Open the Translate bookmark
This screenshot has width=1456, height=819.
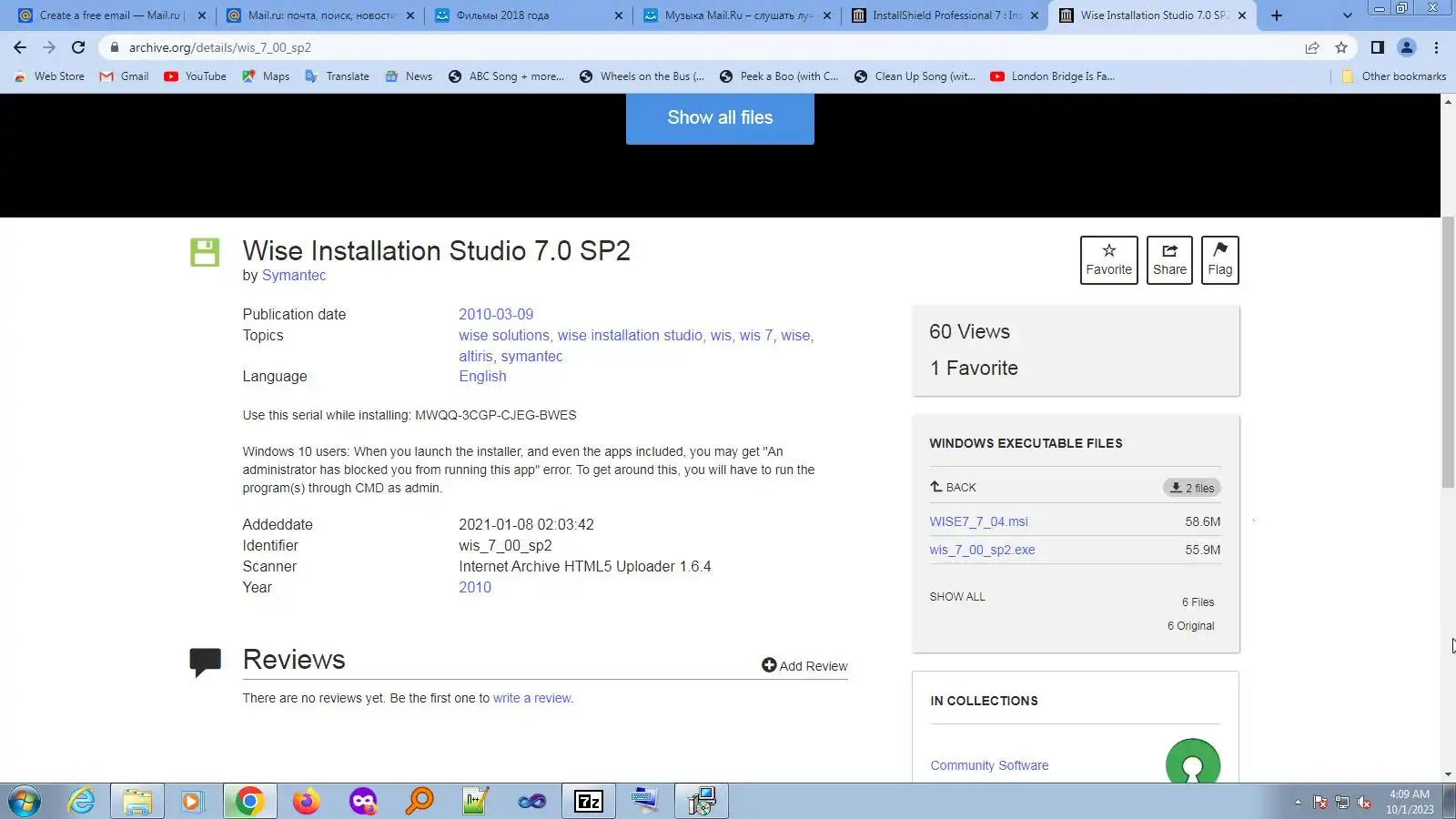pyautogui.click(x=337, y=76)
